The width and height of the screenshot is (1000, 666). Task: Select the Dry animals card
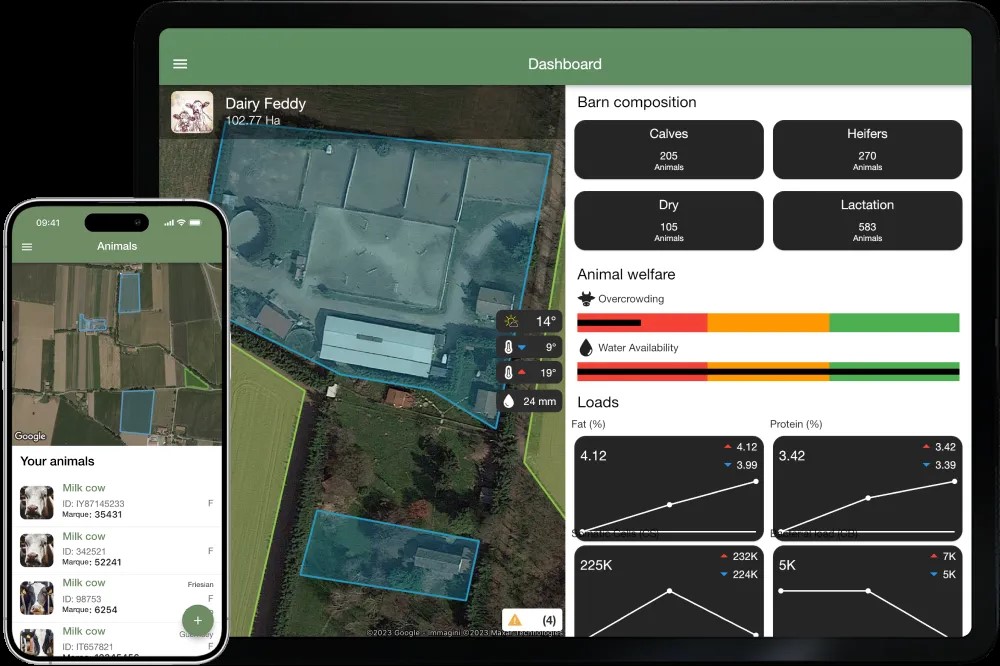coord(668,220)
